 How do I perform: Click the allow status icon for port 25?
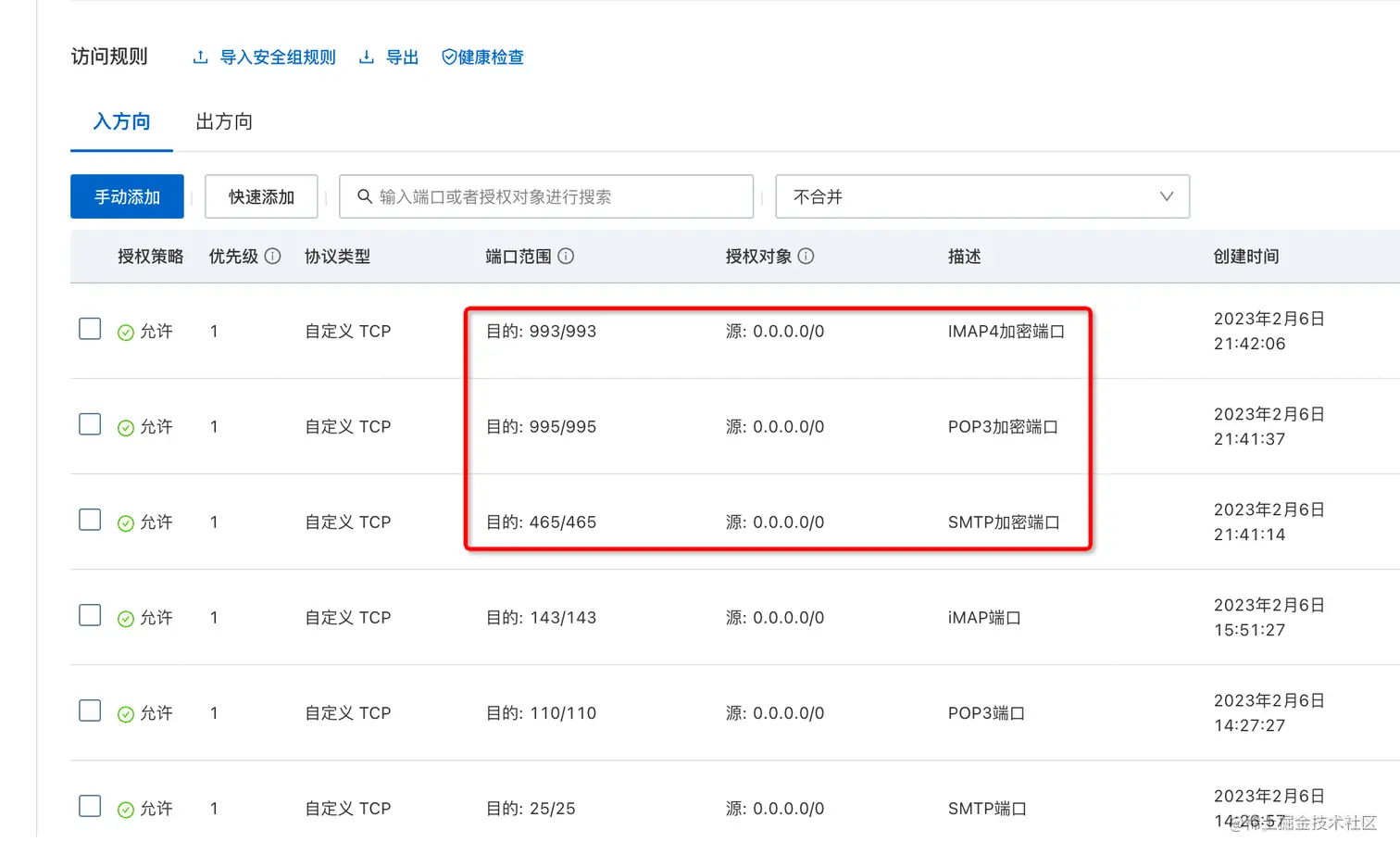coord(126,810)
